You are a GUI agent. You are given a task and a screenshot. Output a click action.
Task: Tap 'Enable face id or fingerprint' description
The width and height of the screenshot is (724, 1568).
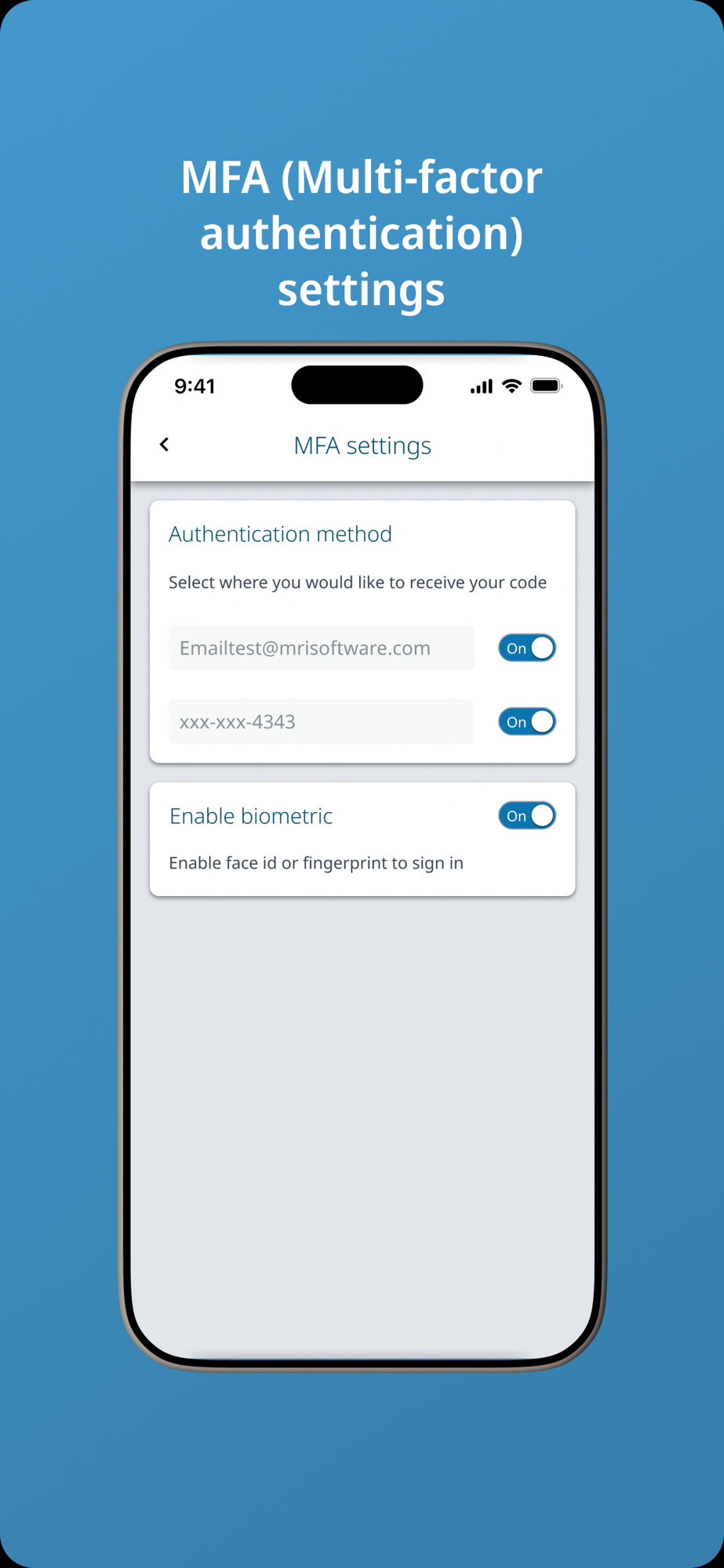(x=316, y=863)
